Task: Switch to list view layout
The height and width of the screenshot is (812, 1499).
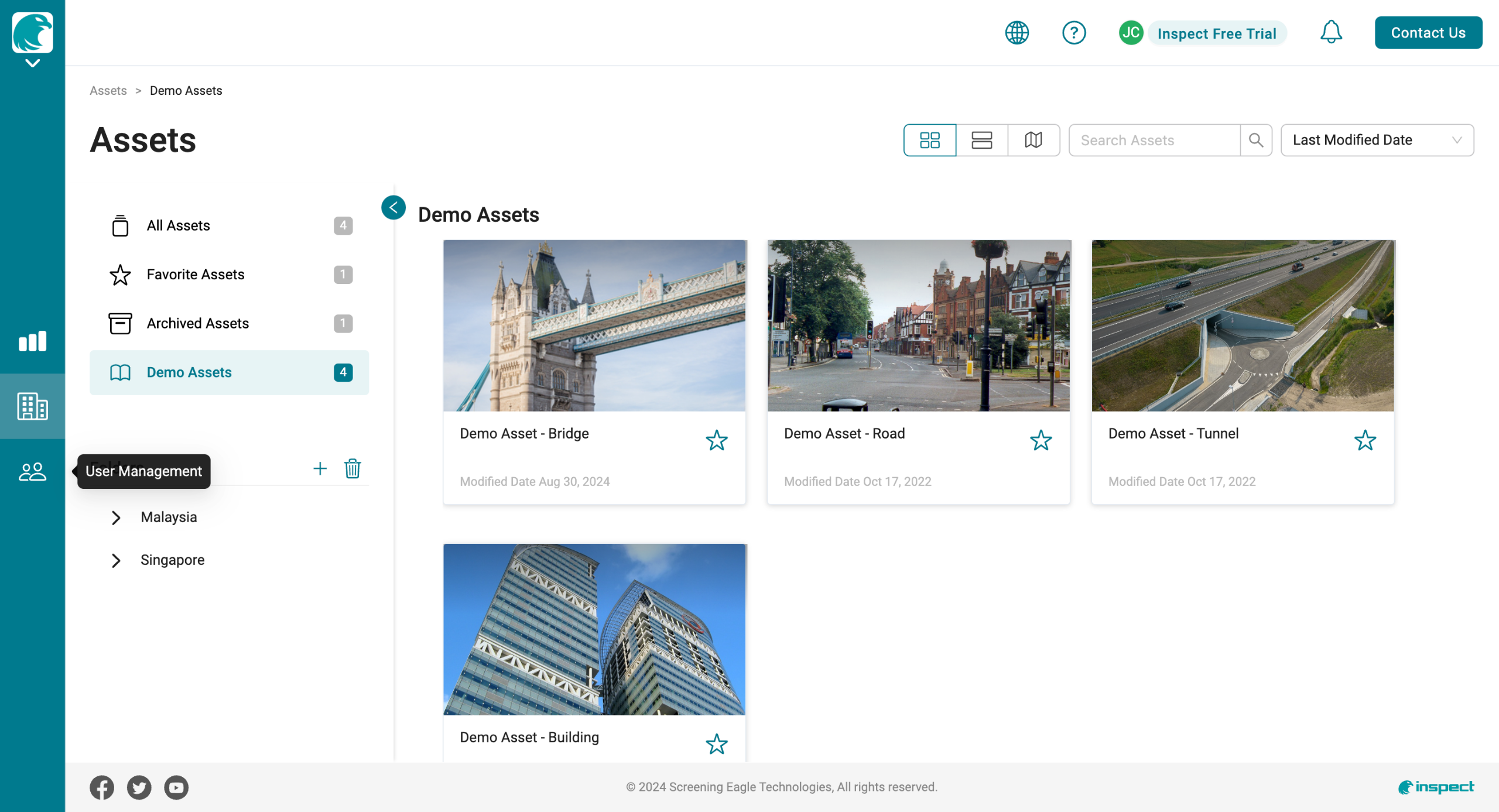Action: (x=981, y=140)
